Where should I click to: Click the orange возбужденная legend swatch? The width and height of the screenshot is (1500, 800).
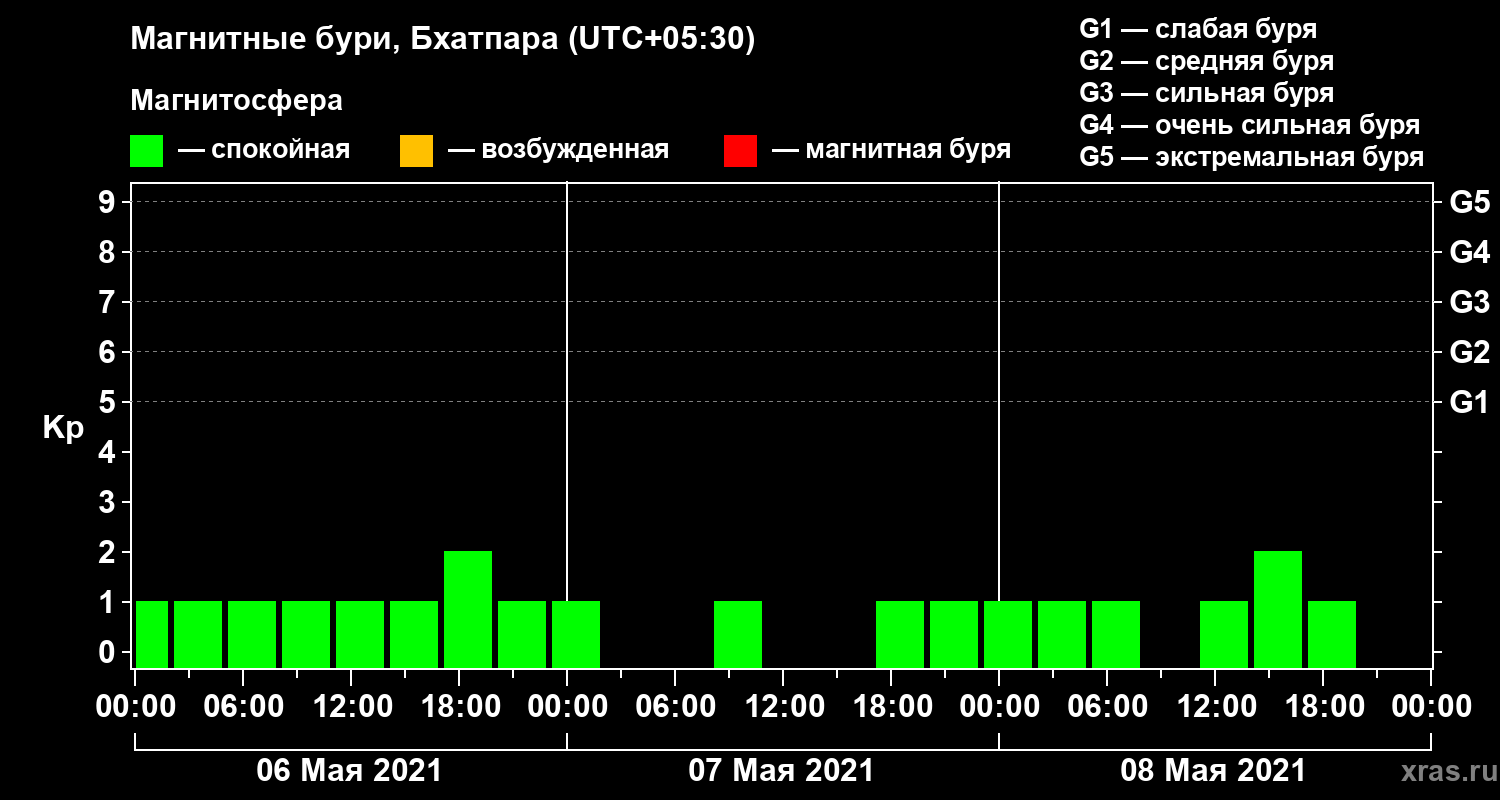416,151
